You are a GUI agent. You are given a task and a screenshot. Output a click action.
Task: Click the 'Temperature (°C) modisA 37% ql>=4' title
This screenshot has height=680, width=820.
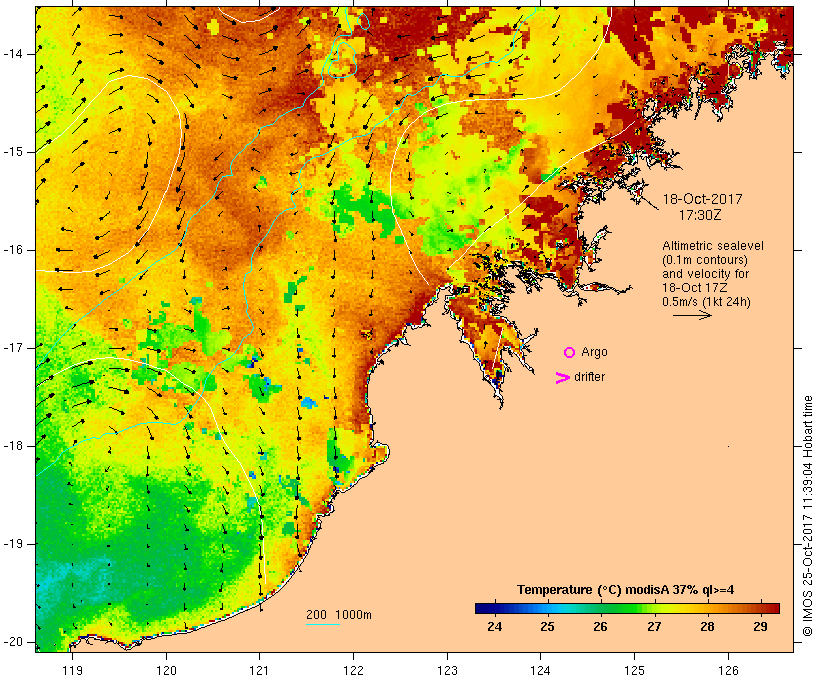pos(625,590)
